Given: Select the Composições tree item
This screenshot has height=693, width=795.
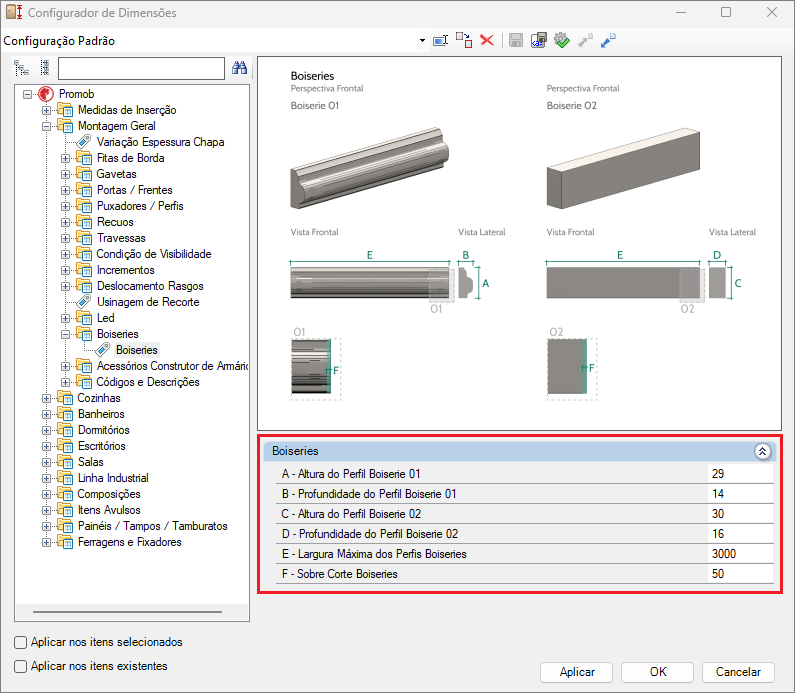Looking at the screenshot, I should [109, 494].
